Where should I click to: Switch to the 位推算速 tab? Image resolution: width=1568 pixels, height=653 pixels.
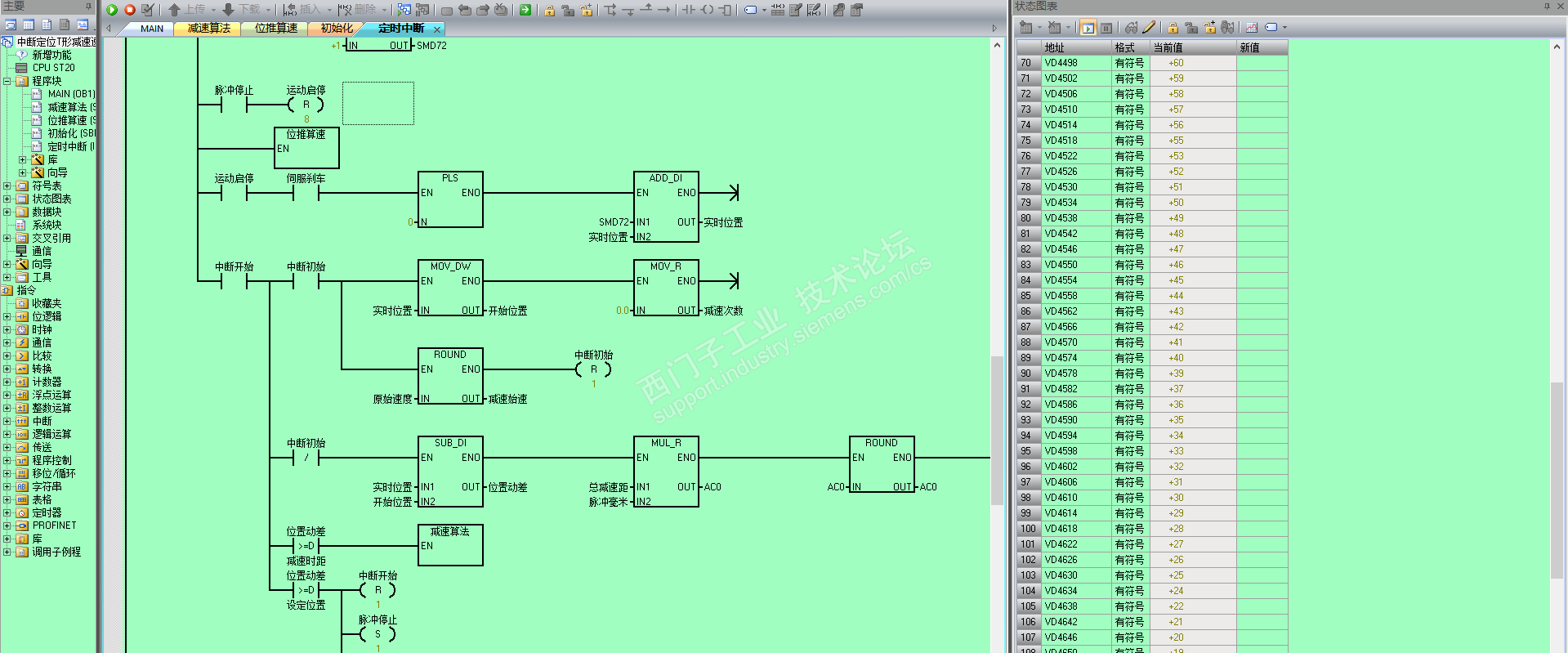click(276, 29)
